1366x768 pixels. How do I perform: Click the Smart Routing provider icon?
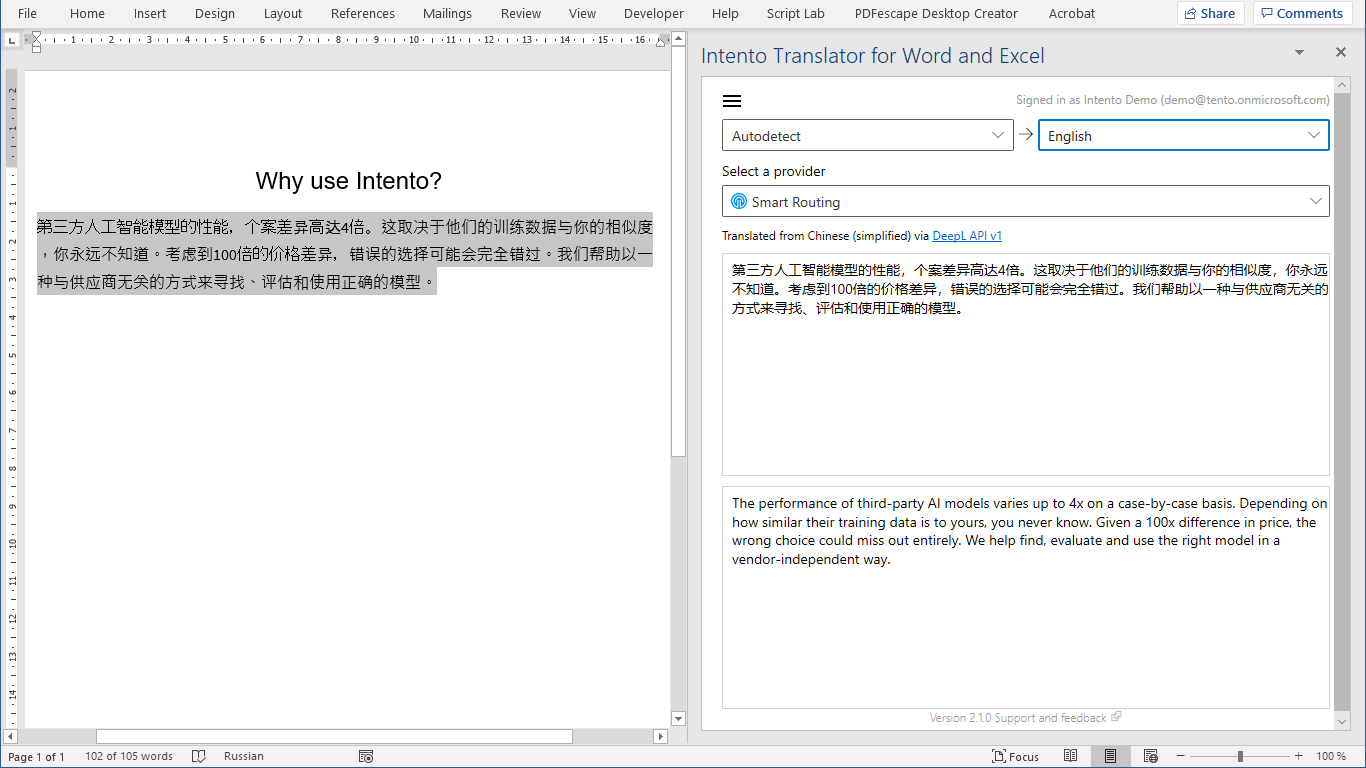[739, 202]
